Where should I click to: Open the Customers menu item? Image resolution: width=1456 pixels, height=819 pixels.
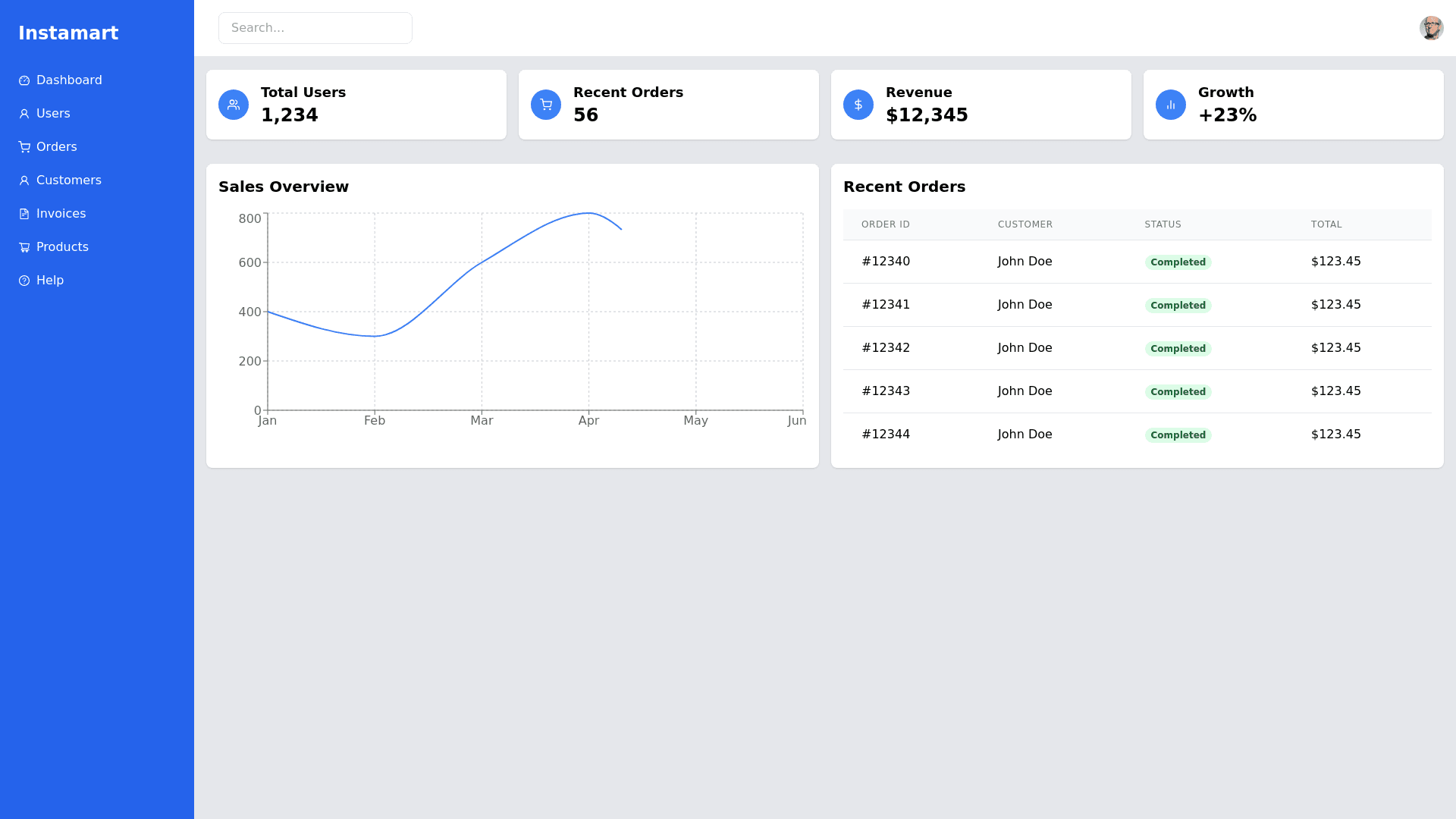coord(68,180)
